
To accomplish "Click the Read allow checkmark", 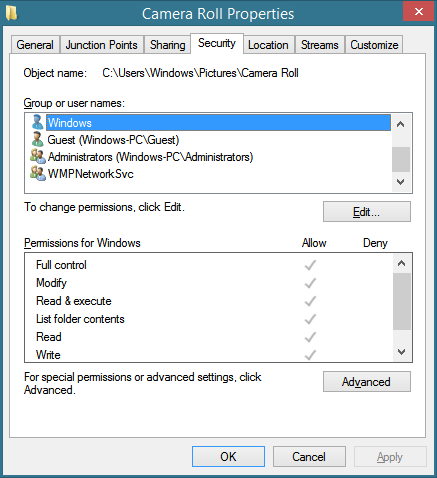I will (310, 337).
